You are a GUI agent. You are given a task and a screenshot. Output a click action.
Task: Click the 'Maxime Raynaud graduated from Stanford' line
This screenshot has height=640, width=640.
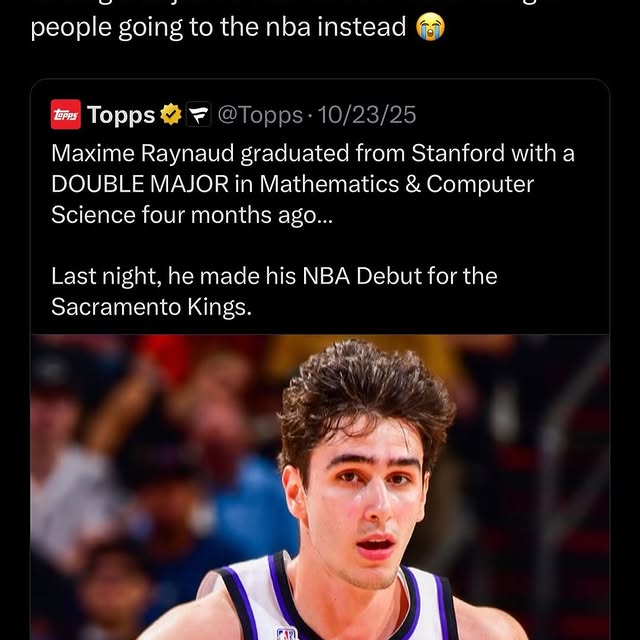[x=312, y=155]
